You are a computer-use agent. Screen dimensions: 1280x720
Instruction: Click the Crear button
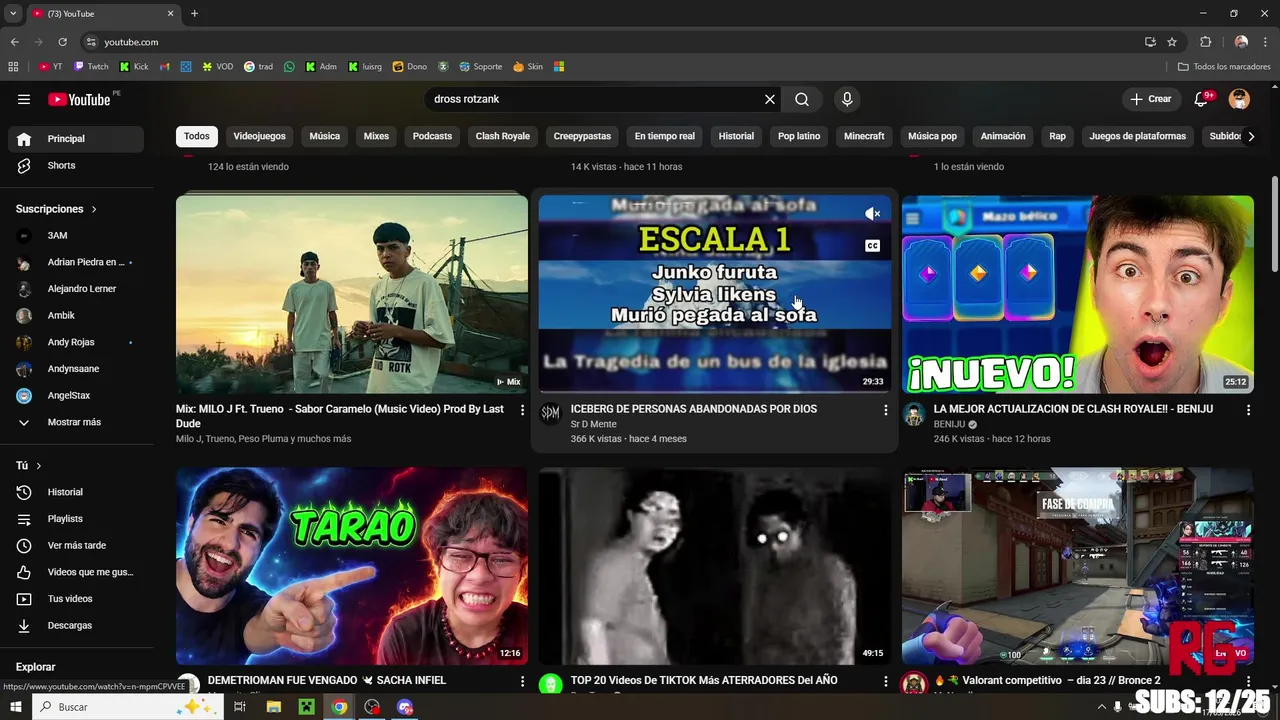[1150, 99]
